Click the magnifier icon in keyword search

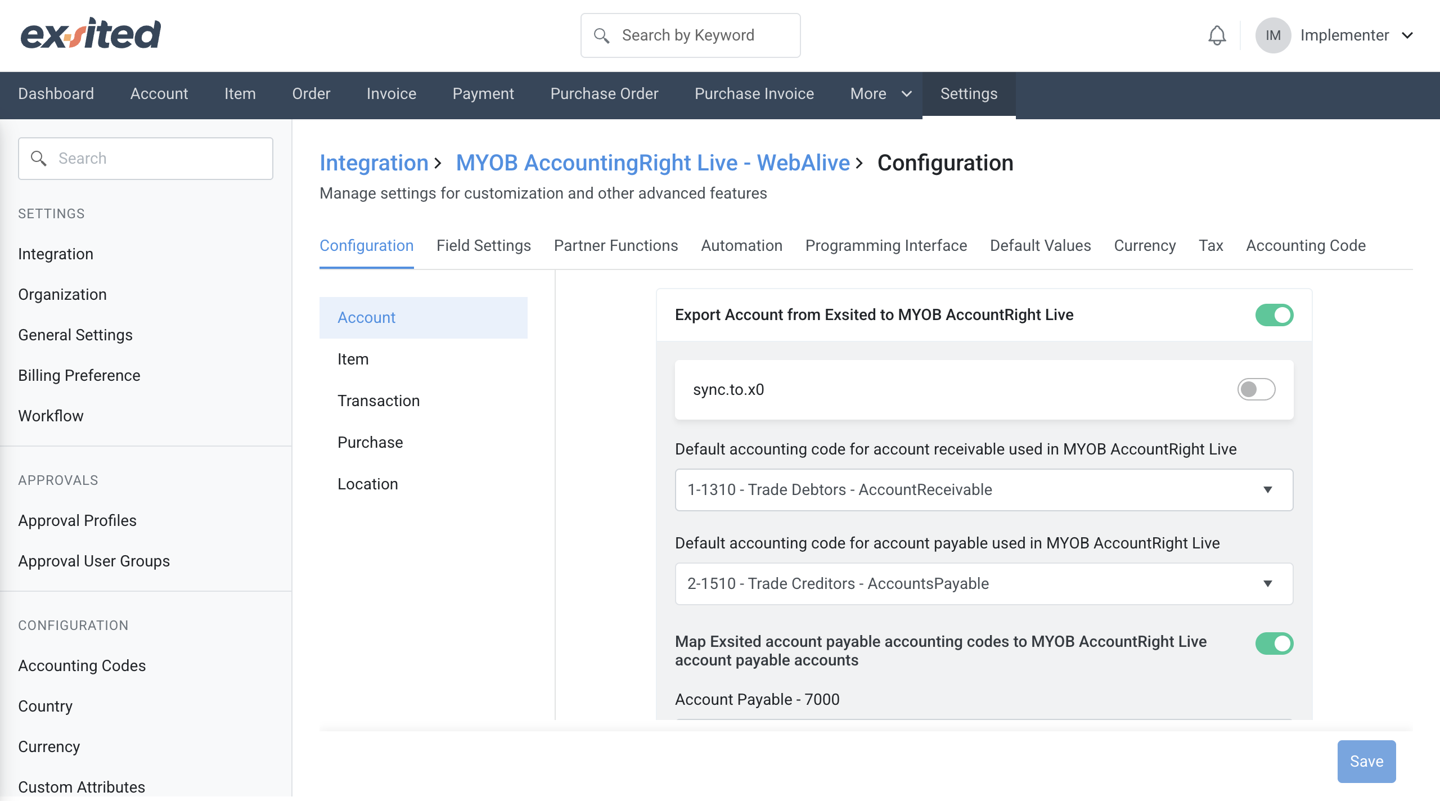coord(601,35)
